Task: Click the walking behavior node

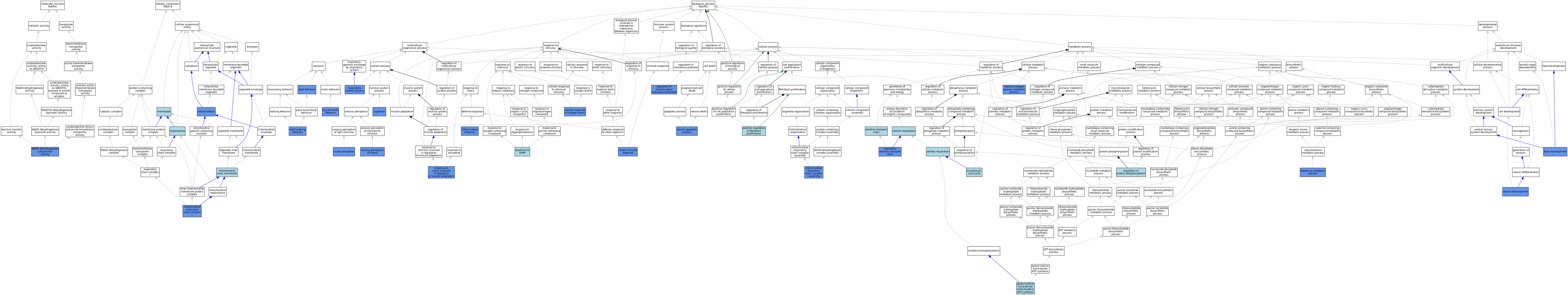Action: [x=280, y=112]
